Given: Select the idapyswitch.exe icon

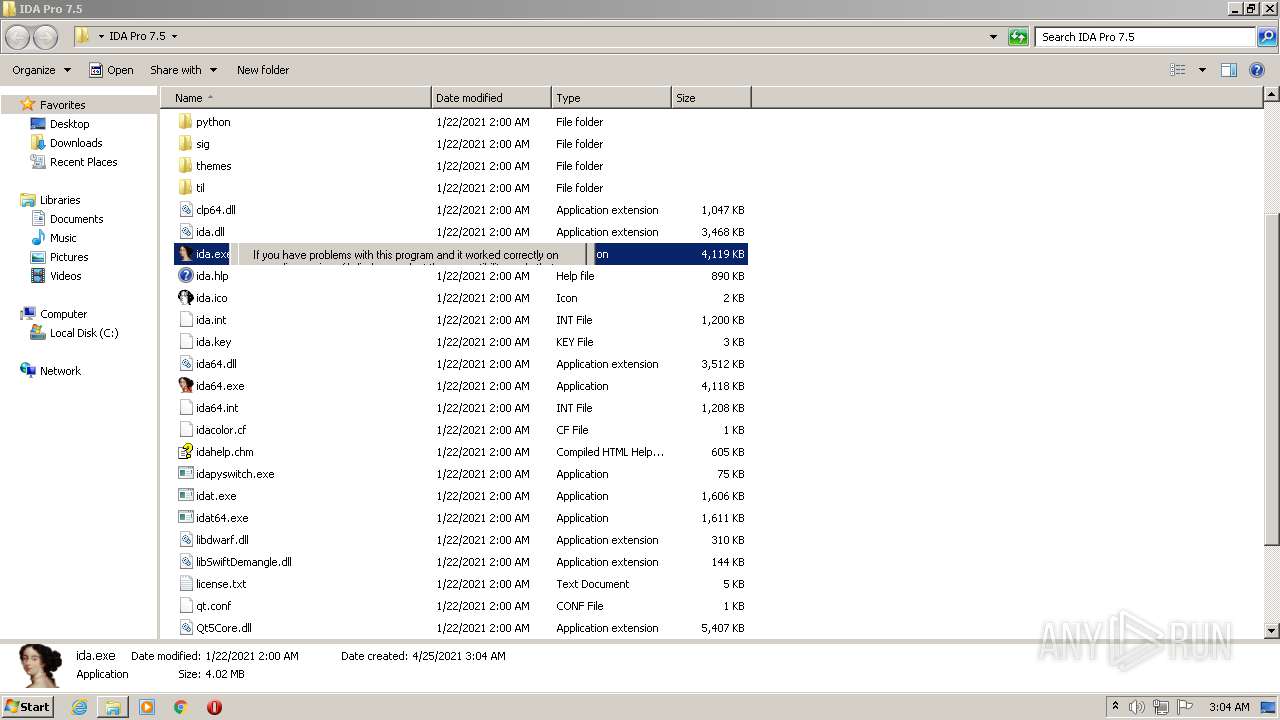Looking at the screenshot, I should point(185,474).
